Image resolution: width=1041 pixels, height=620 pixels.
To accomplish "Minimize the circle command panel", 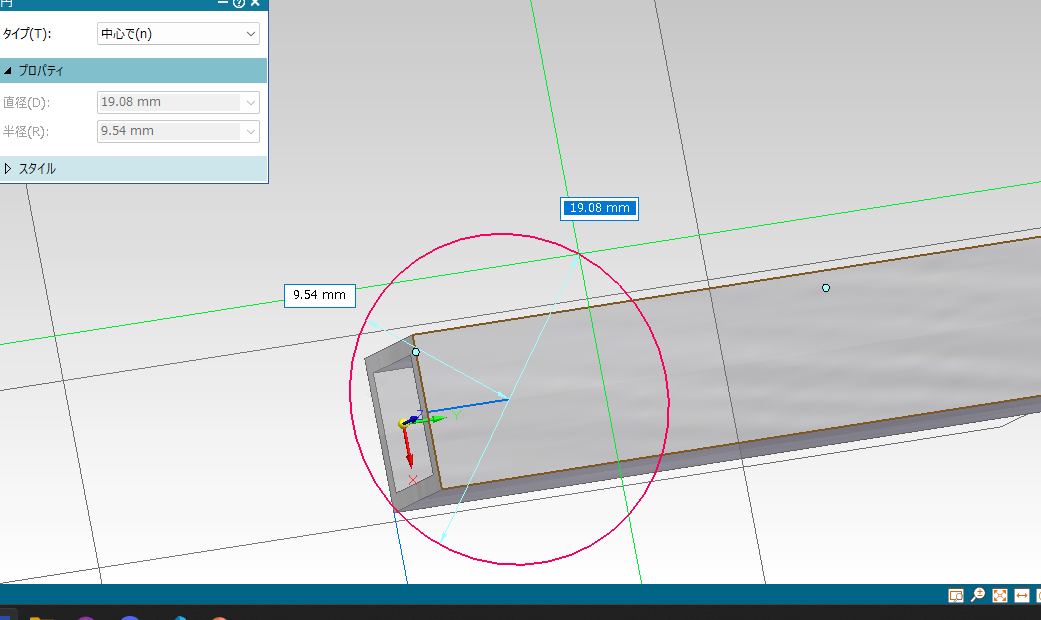I will pos(223,3).
